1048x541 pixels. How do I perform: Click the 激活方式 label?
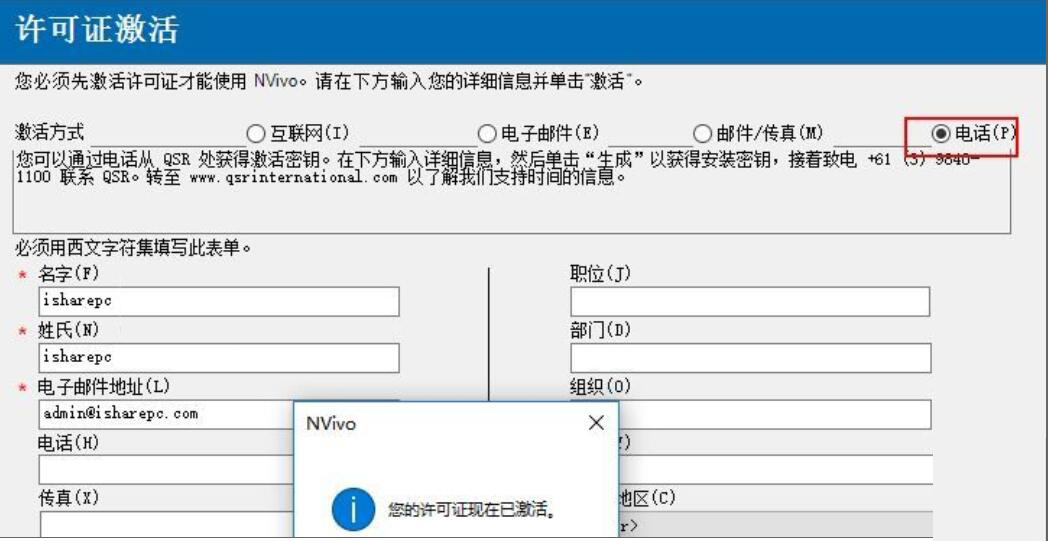tap(50, 133)
